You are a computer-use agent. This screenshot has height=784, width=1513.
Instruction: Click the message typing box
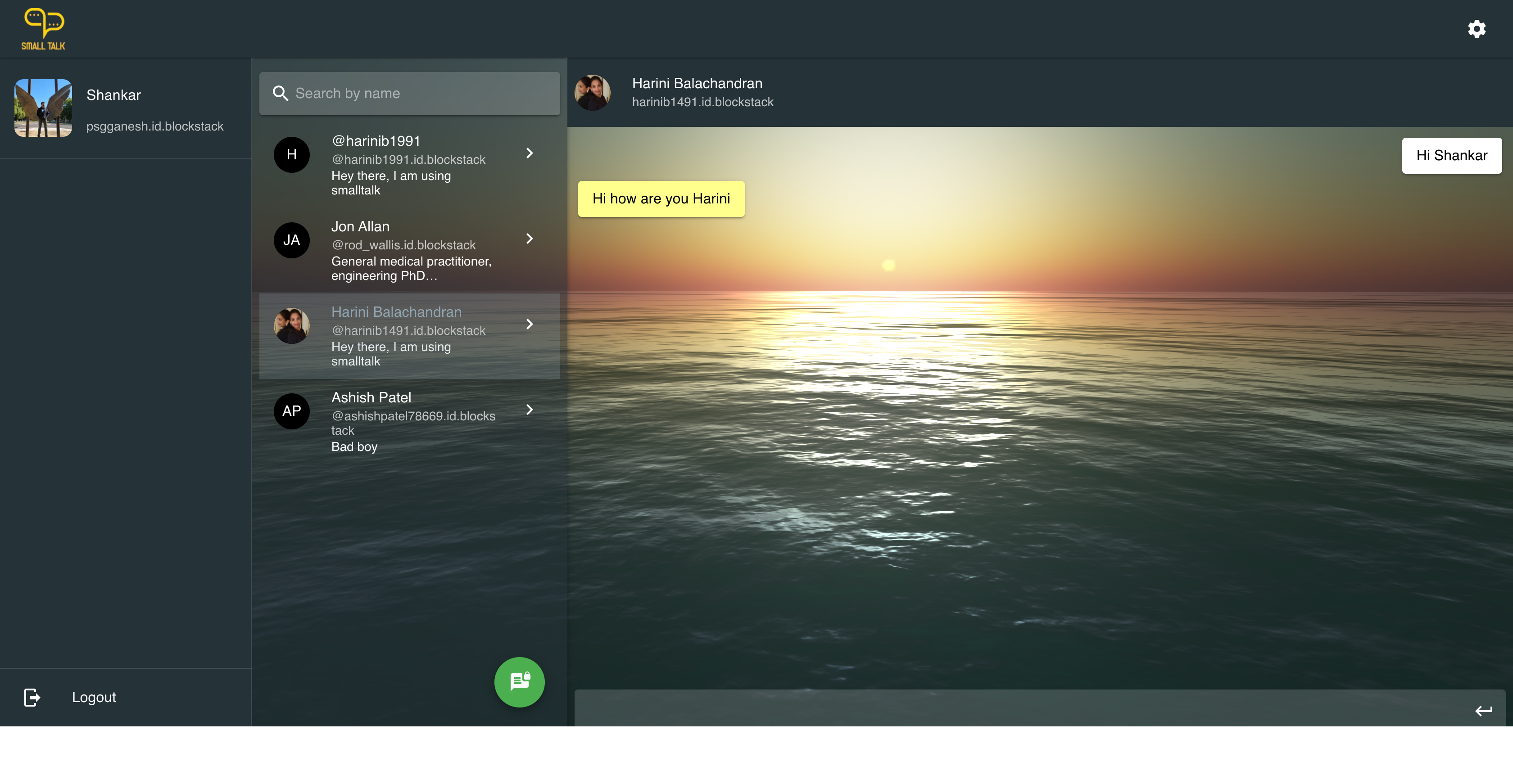click(x=1016, y=709)
